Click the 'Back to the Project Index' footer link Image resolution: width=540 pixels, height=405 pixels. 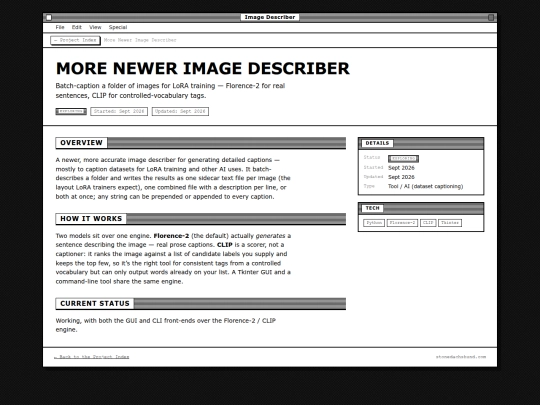click(x=92, y=357)
